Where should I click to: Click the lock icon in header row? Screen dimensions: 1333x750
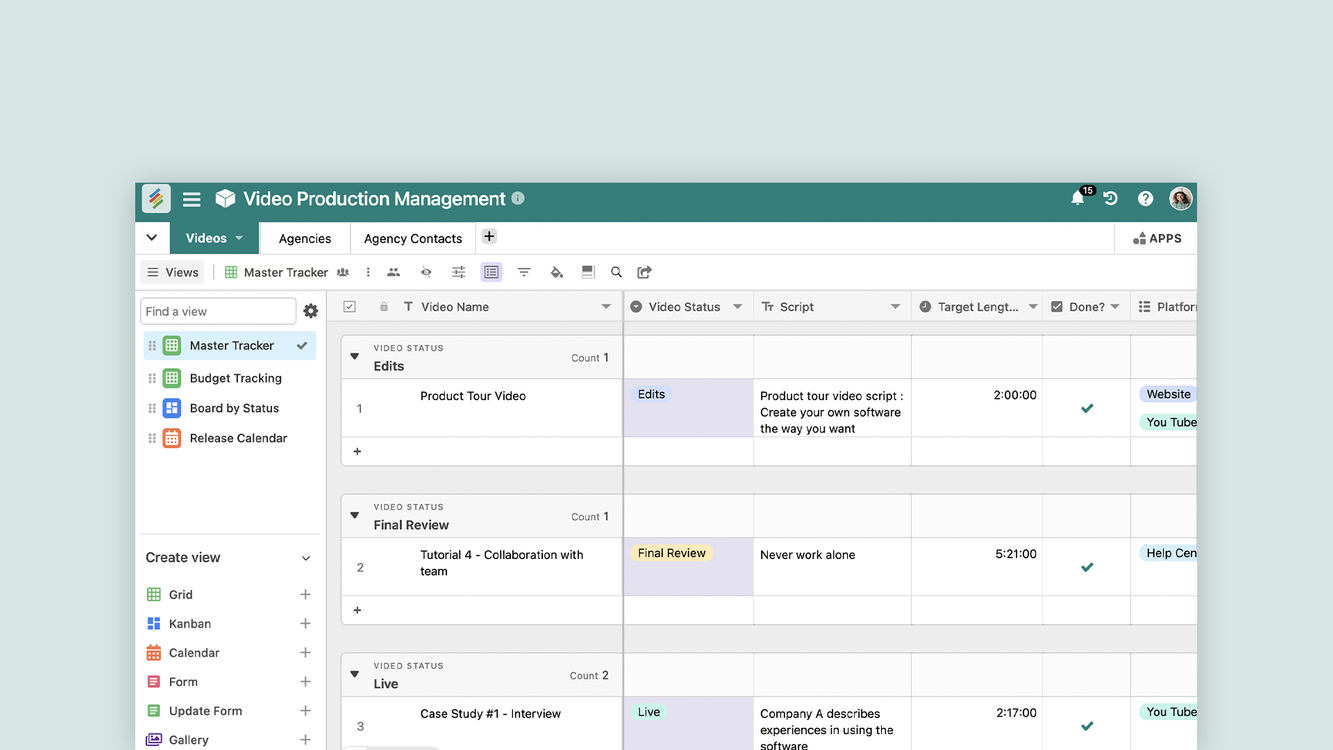coord(384,307)
